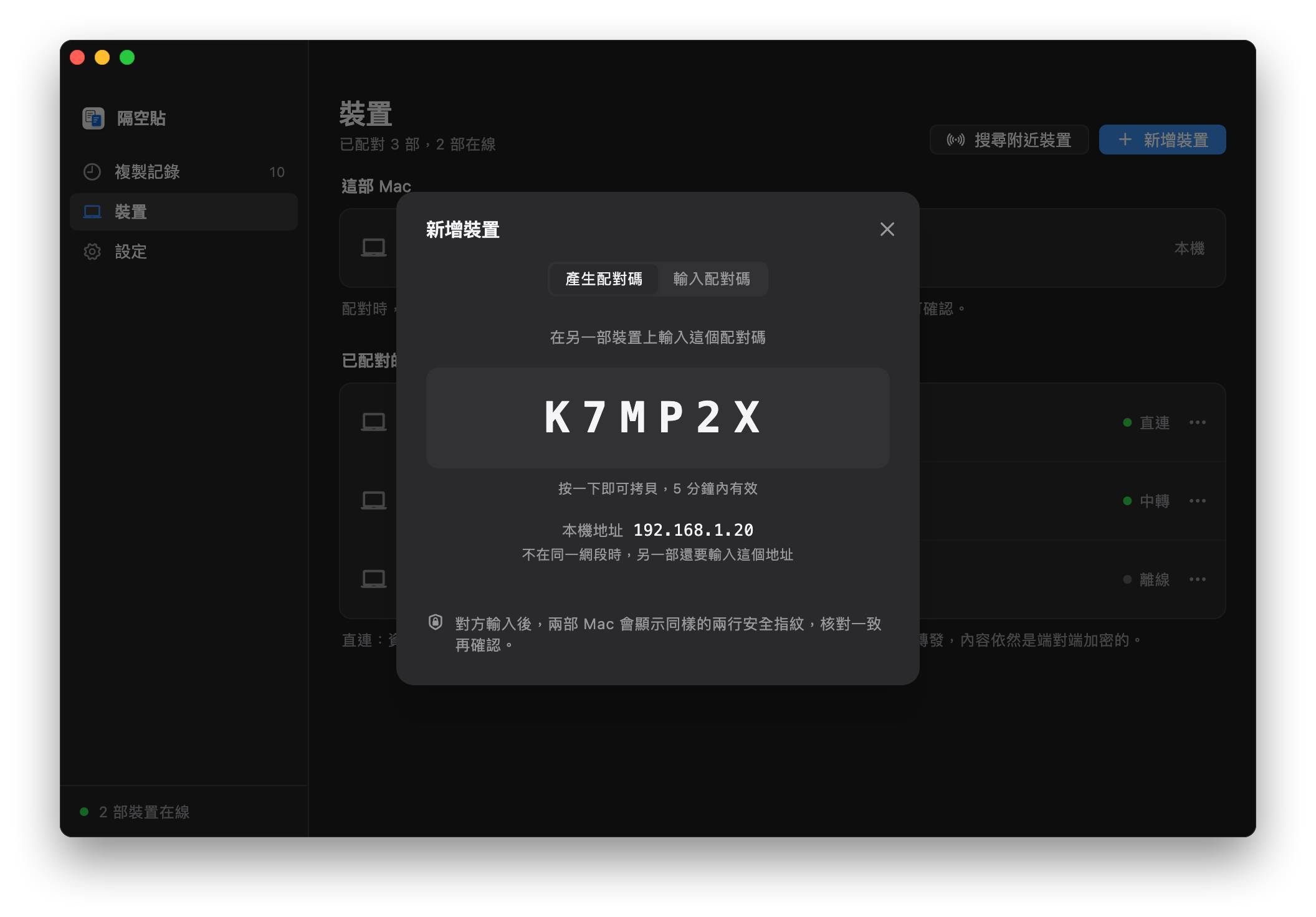Close the 新增裝置 dialog with the X
This screenshot has width=1316, height=917.
point(887,229)
